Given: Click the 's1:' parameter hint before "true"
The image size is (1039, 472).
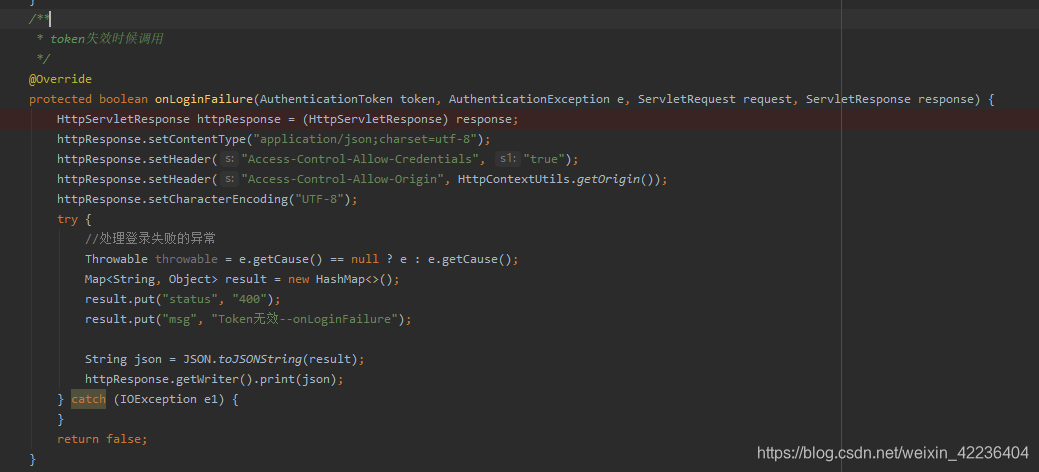Looking at the screenshot, I should pos(508,159).
